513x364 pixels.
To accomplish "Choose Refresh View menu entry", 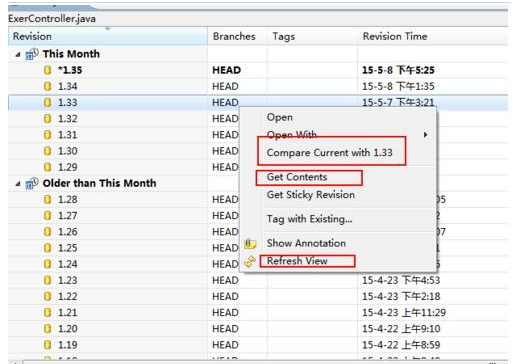I will point(297,261).
